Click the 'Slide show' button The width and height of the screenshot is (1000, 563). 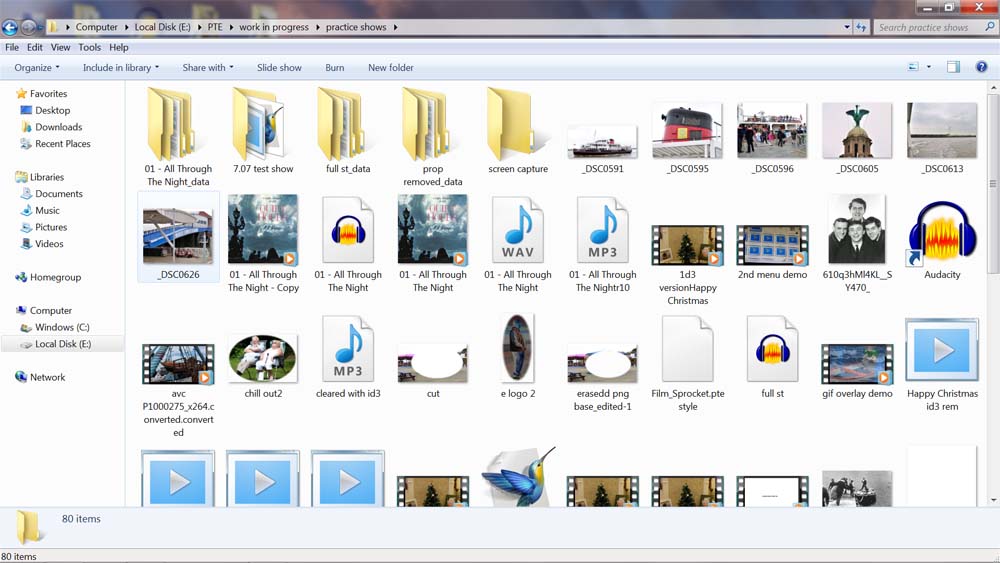279,68
